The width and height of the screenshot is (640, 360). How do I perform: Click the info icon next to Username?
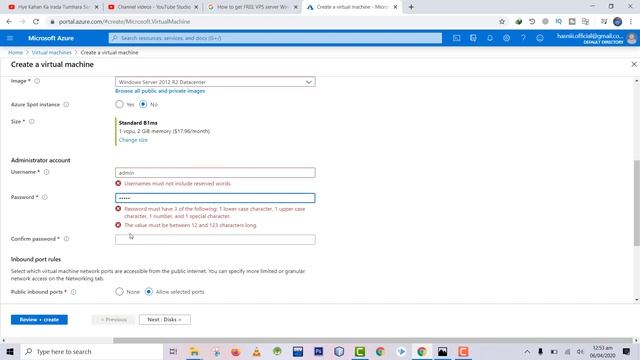(47, 172)
